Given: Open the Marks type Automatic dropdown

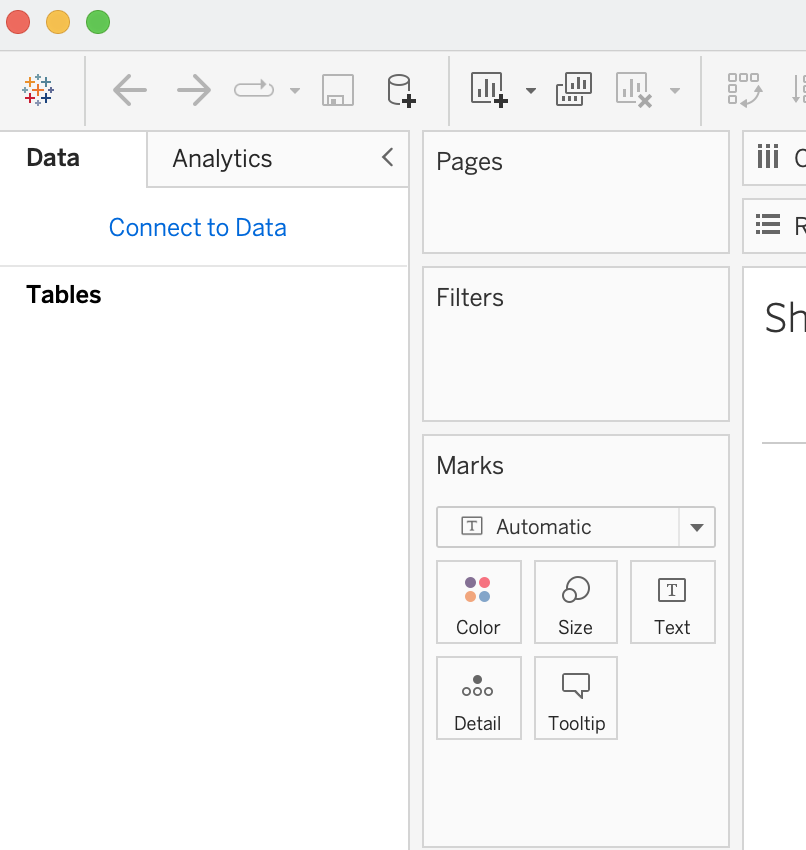Looking at the screenshot, I should pyautogui.click(x=576, y=527).
